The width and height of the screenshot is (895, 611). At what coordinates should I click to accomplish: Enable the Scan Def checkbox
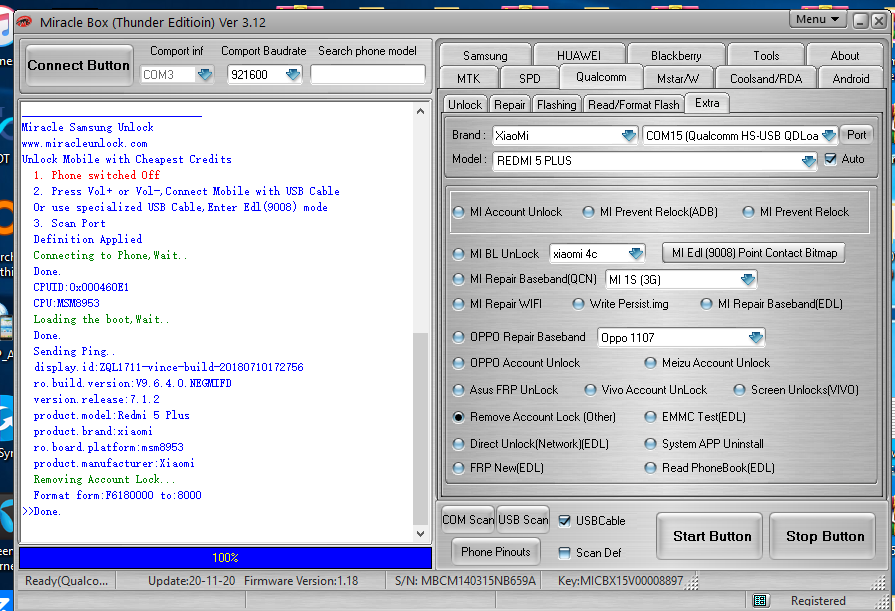pos(565,552)
